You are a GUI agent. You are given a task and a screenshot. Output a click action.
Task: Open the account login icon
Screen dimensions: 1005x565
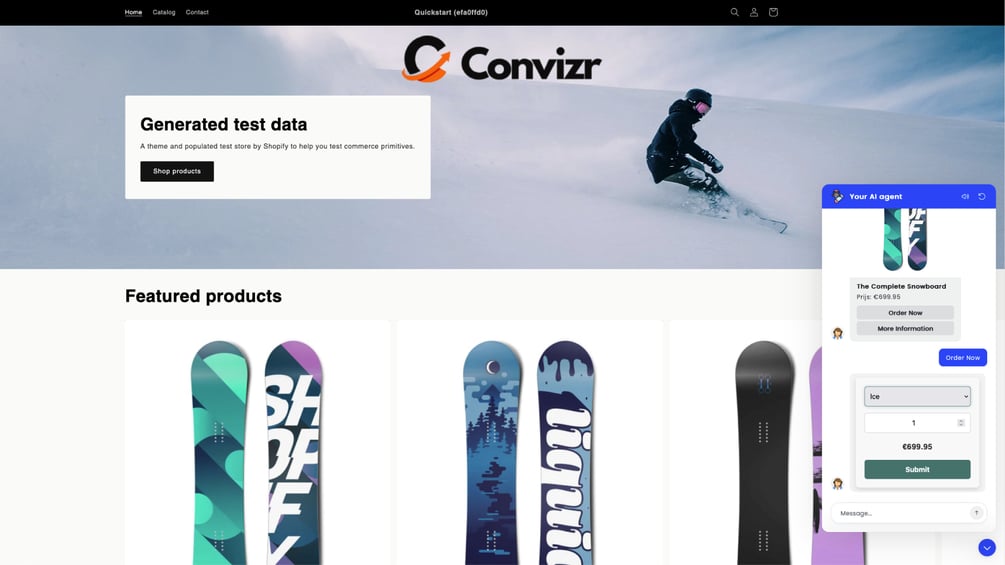click(754, 12)
